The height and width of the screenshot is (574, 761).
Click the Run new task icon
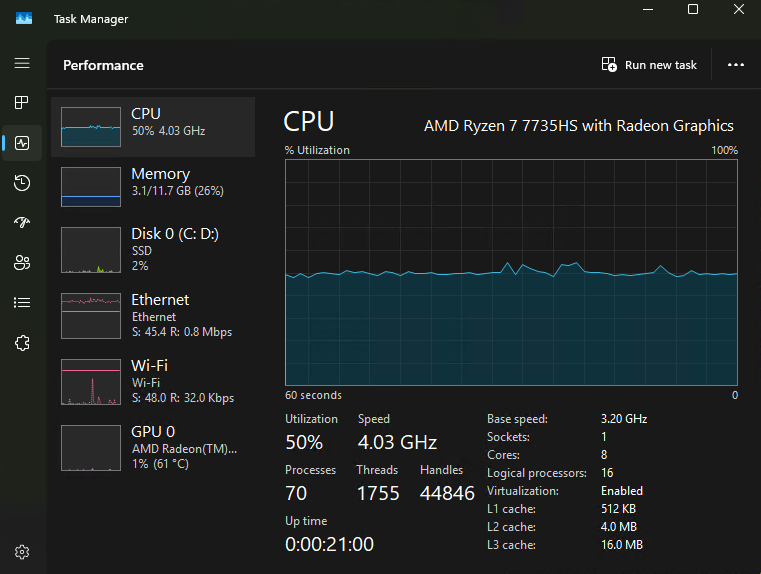609,65
